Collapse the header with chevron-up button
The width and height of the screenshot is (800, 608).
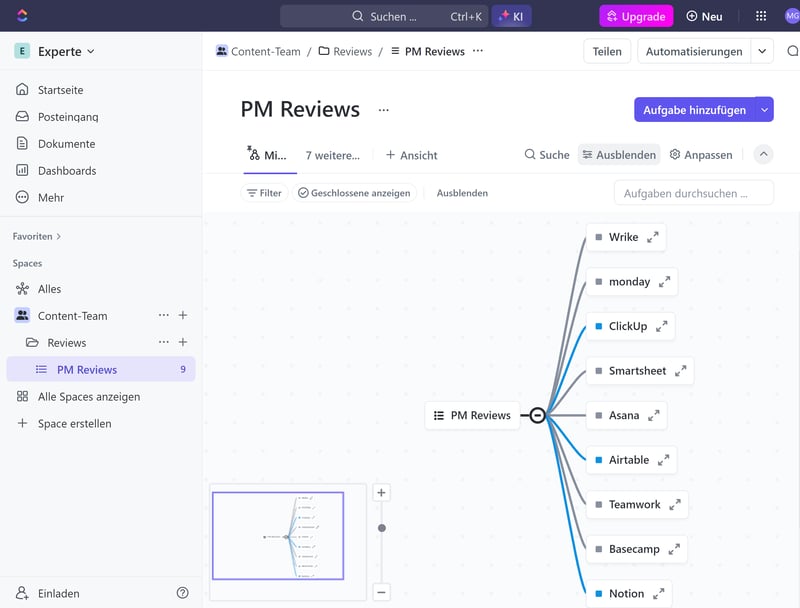[763, 154]
